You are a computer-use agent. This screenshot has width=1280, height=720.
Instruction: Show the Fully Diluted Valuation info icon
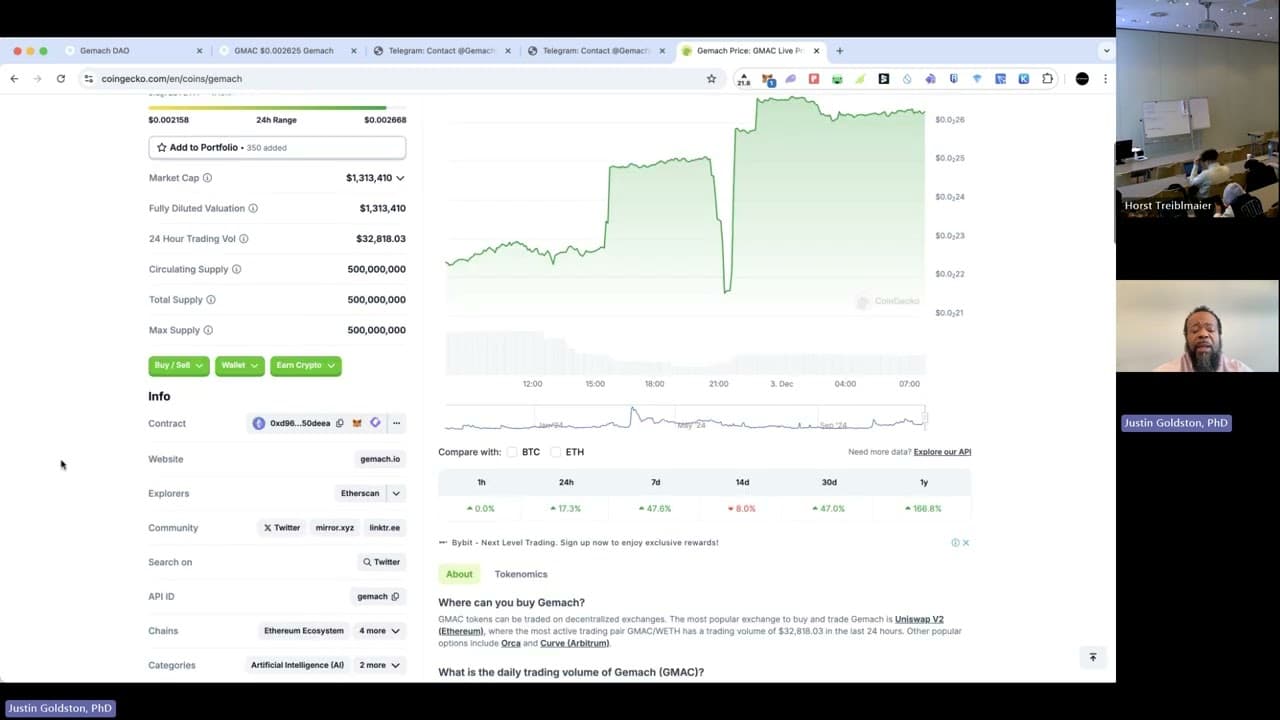click(253, 208)
